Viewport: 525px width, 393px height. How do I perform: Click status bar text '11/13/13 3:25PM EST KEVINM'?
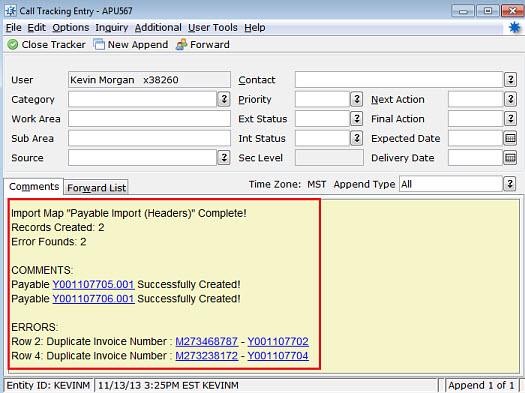[x=168, y=385]
